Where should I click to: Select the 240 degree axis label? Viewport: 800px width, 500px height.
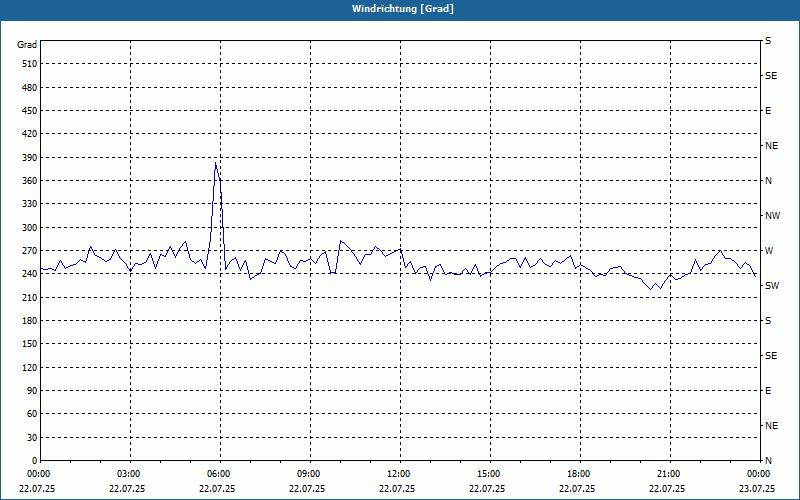point(30,274)
